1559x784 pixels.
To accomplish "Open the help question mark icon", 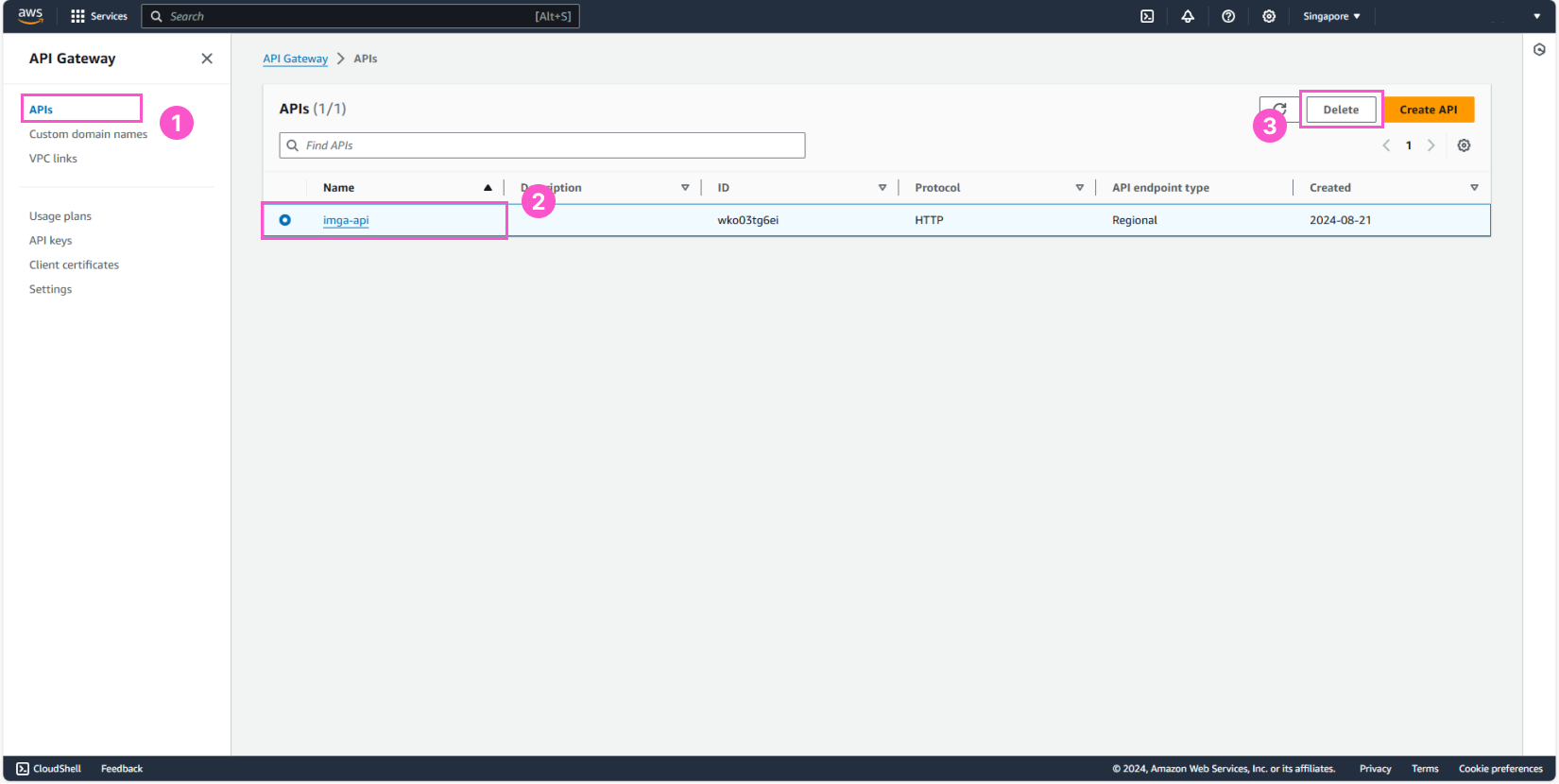I will coord(1228,16).
